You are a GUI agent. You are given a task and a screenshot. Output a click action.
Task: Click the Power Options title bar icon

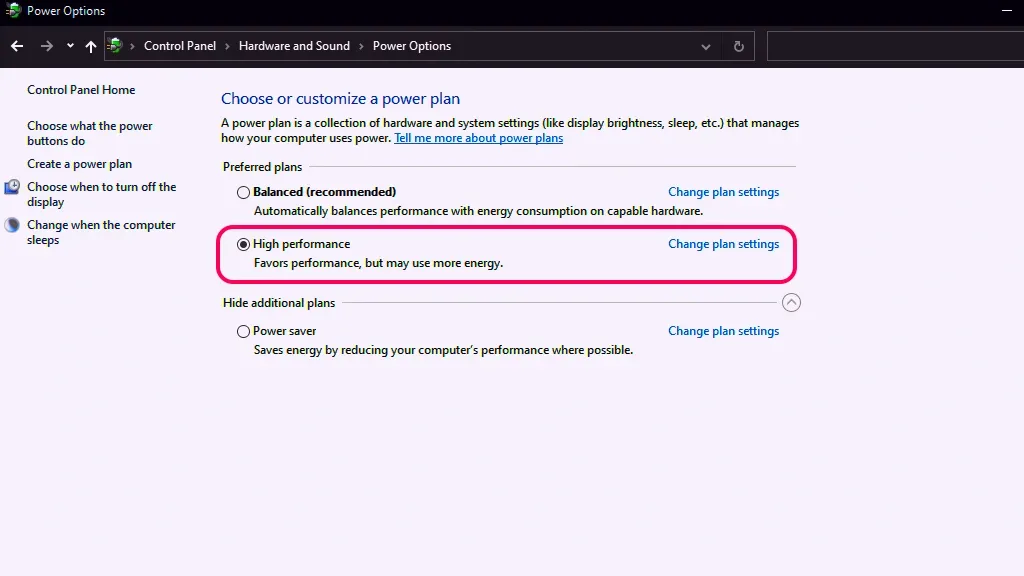(x=13, y=10)
